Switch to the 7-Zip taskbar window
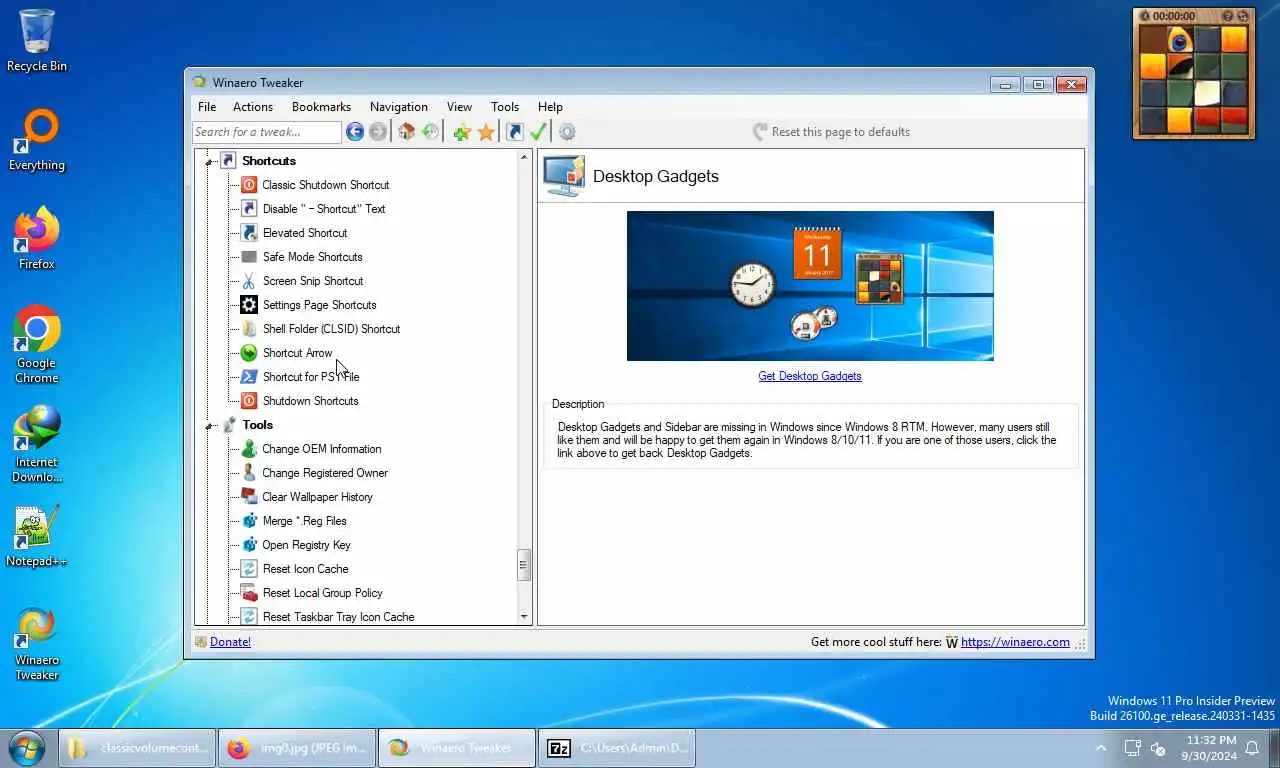 (617, 748)
